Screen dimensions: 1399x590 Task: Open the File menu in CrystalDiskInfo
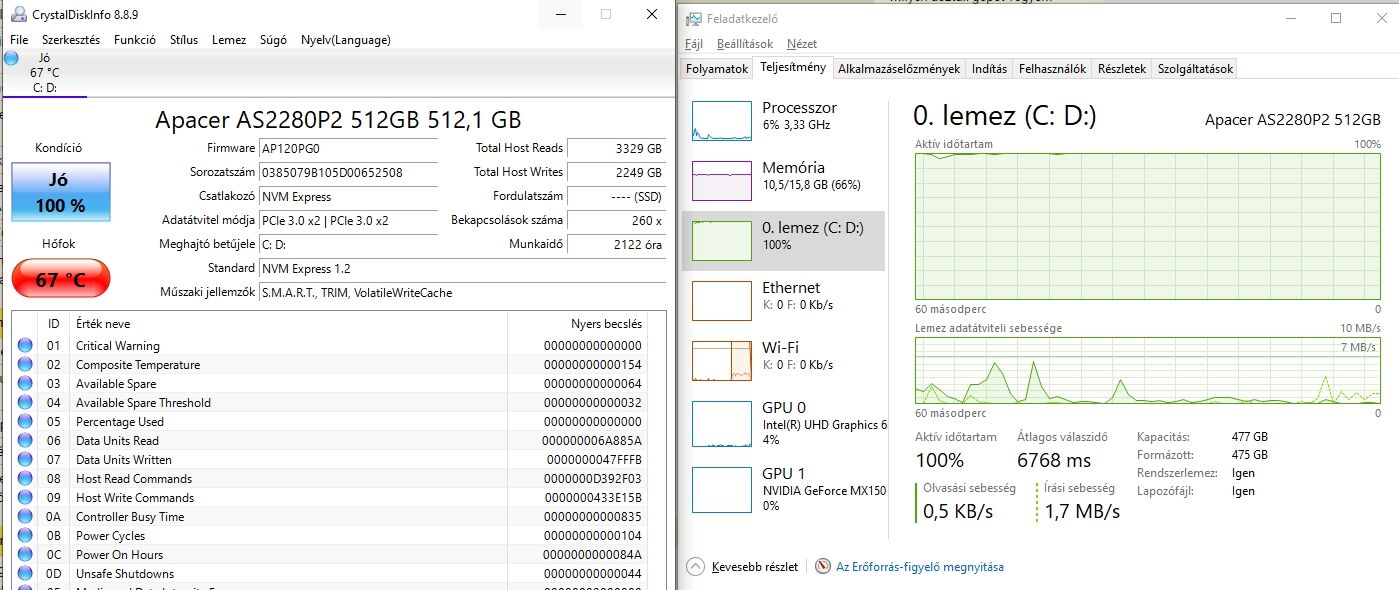pyautogui.click(x=19, y=40)
